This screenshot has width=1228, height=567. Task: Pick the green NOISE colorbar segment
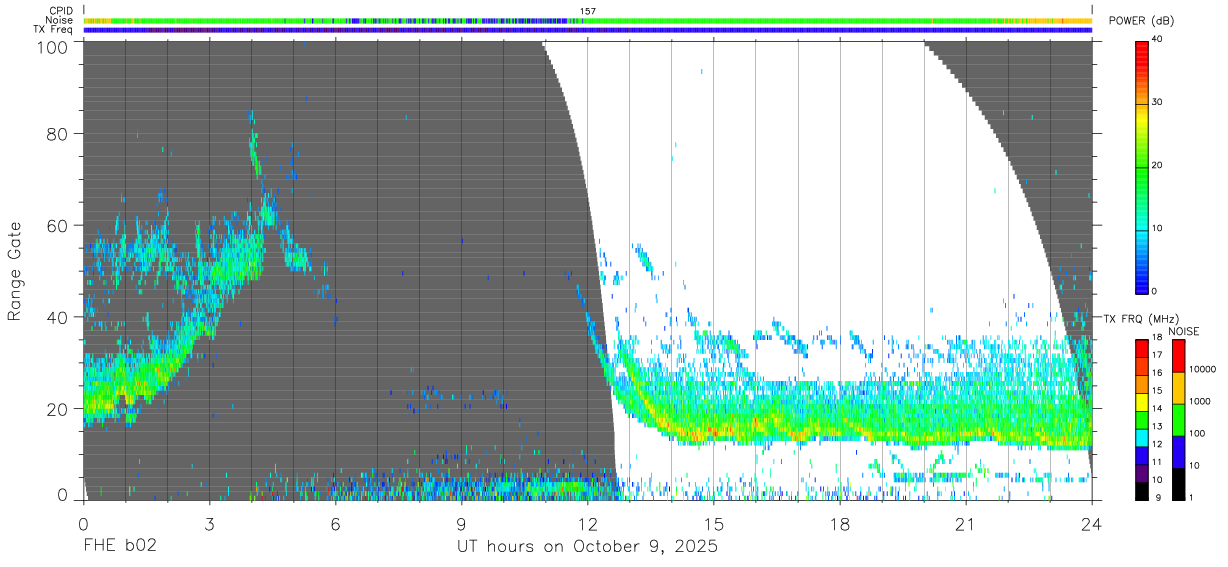(x=1178, y=419)
